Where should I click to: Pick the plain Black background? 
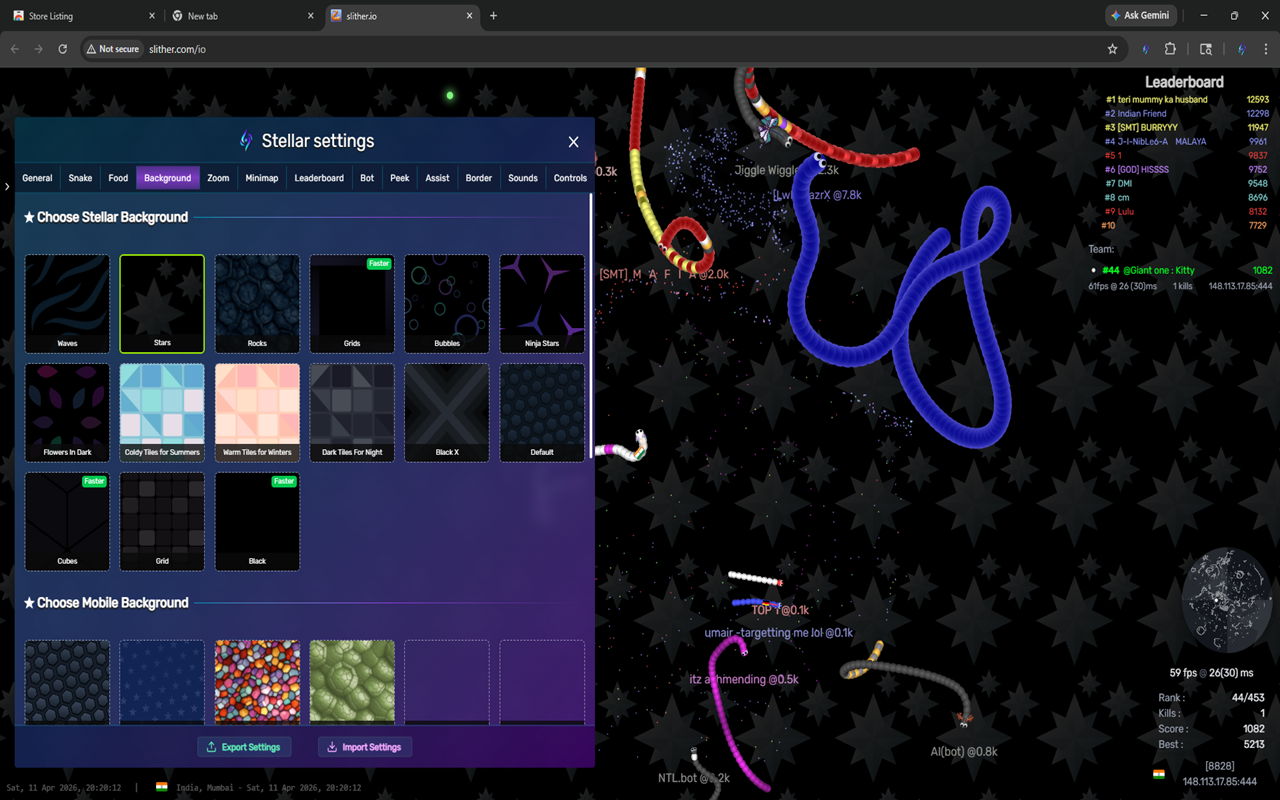(257, 521)
